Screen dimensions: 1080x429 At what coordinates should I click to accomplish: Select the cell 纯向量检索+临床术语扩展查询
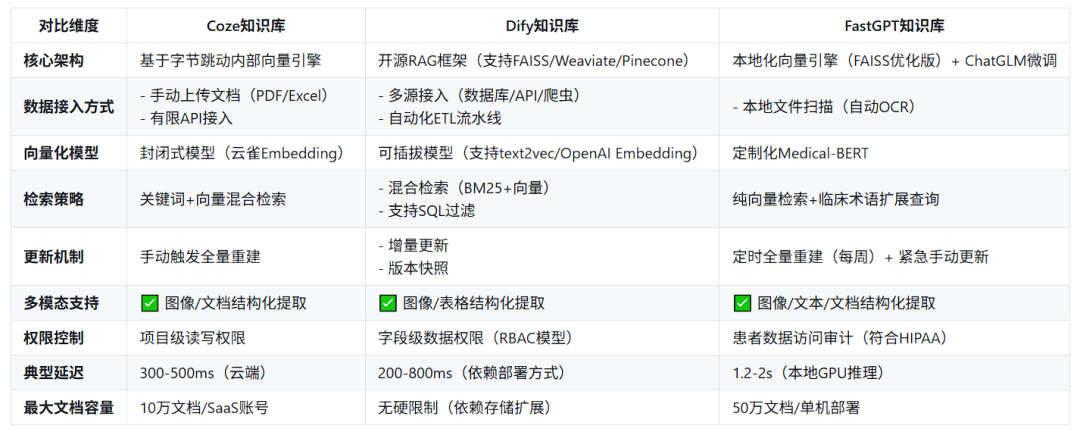(894, 200)
